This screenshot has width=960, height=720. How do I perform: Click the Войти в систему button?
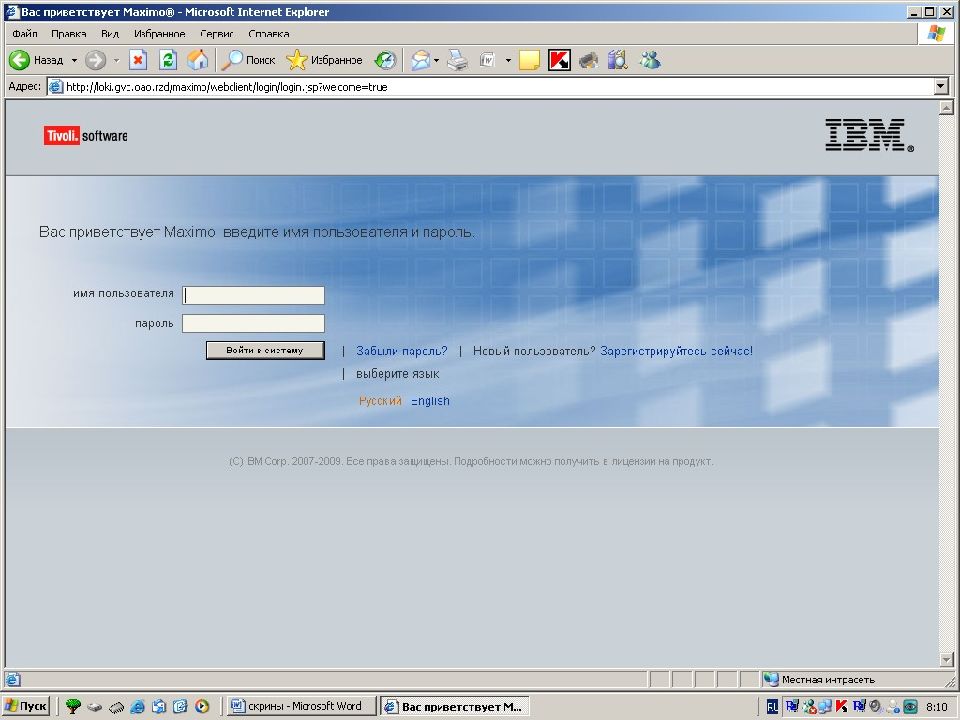pyautogui.click(x=265, y=350)
